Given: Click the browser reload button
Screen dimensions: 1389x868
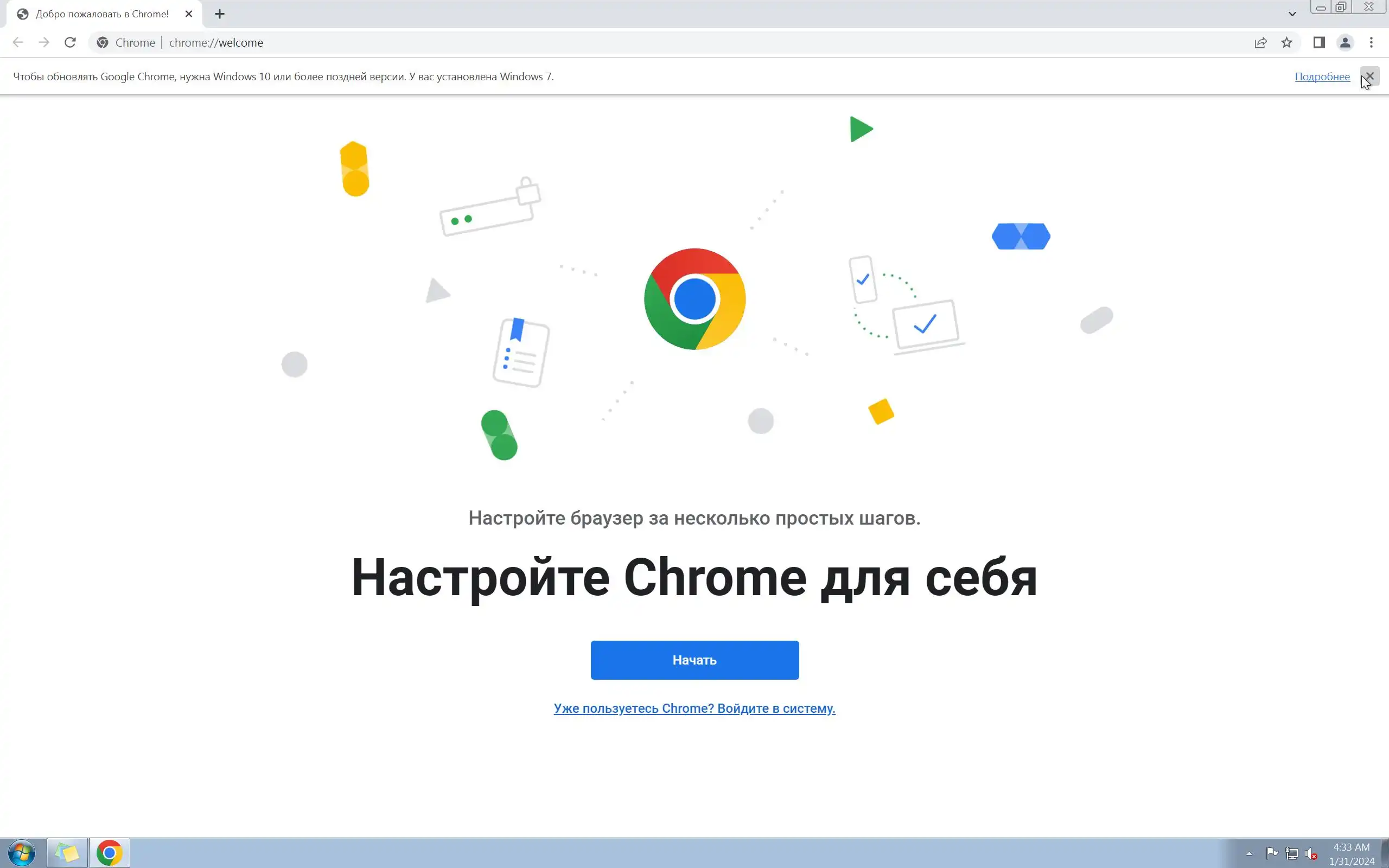Looking at the screenshot, I should coord(70,42).
